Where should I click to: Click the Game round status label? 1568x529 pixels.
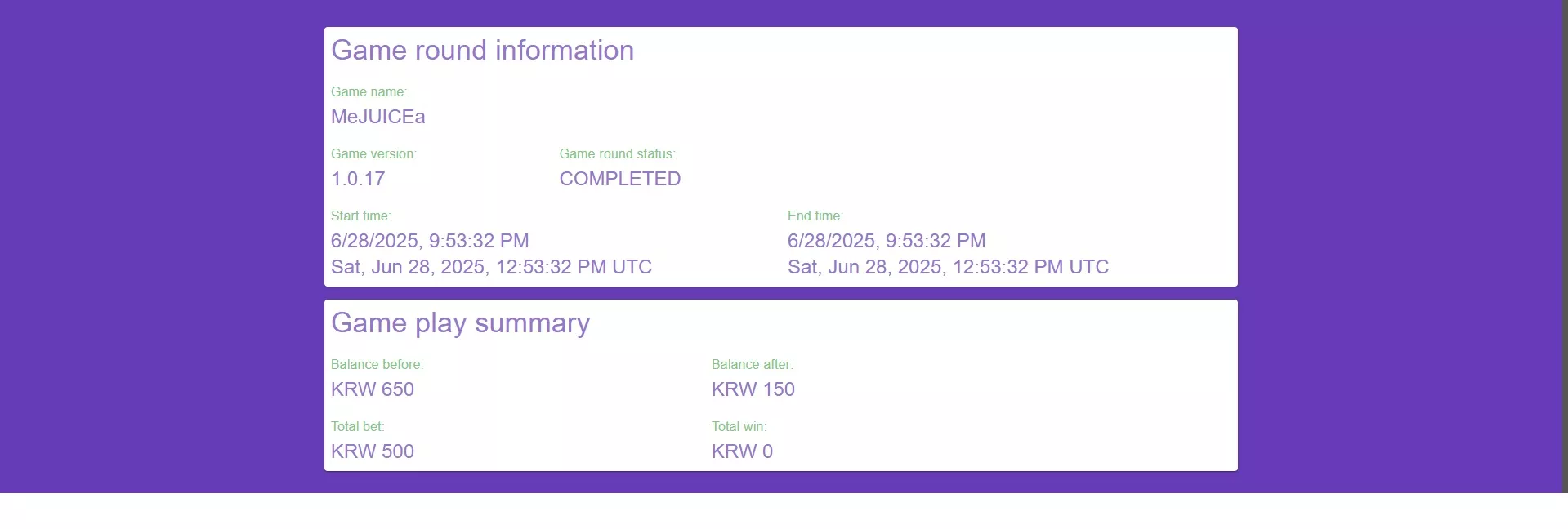[x=617, y=154]
